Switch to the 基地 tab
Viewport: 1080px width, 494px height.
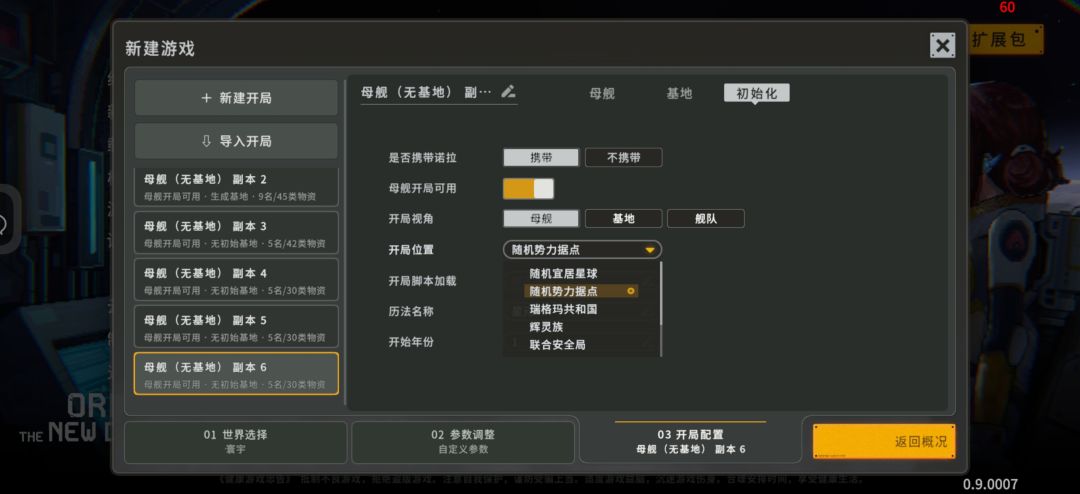coord(679,94)
